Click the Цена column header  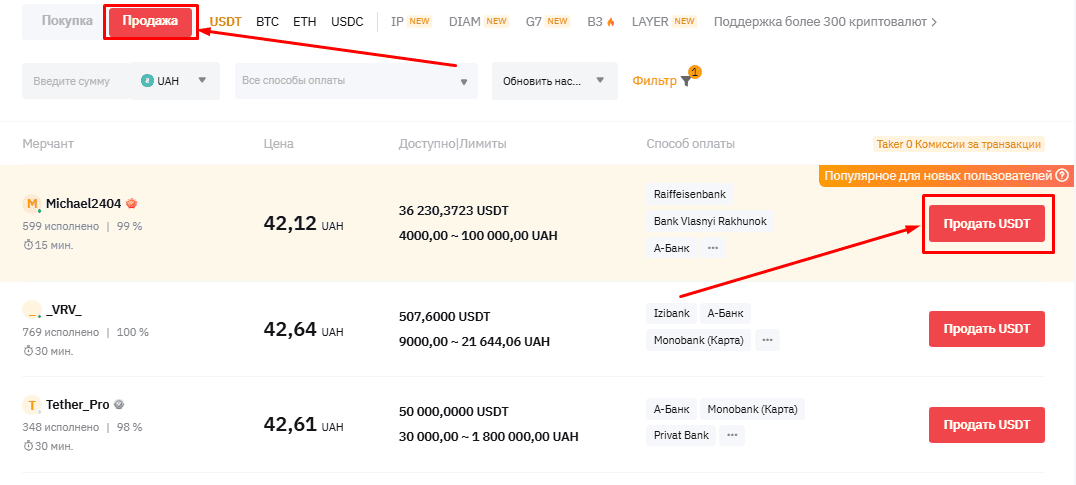(279, 144)
